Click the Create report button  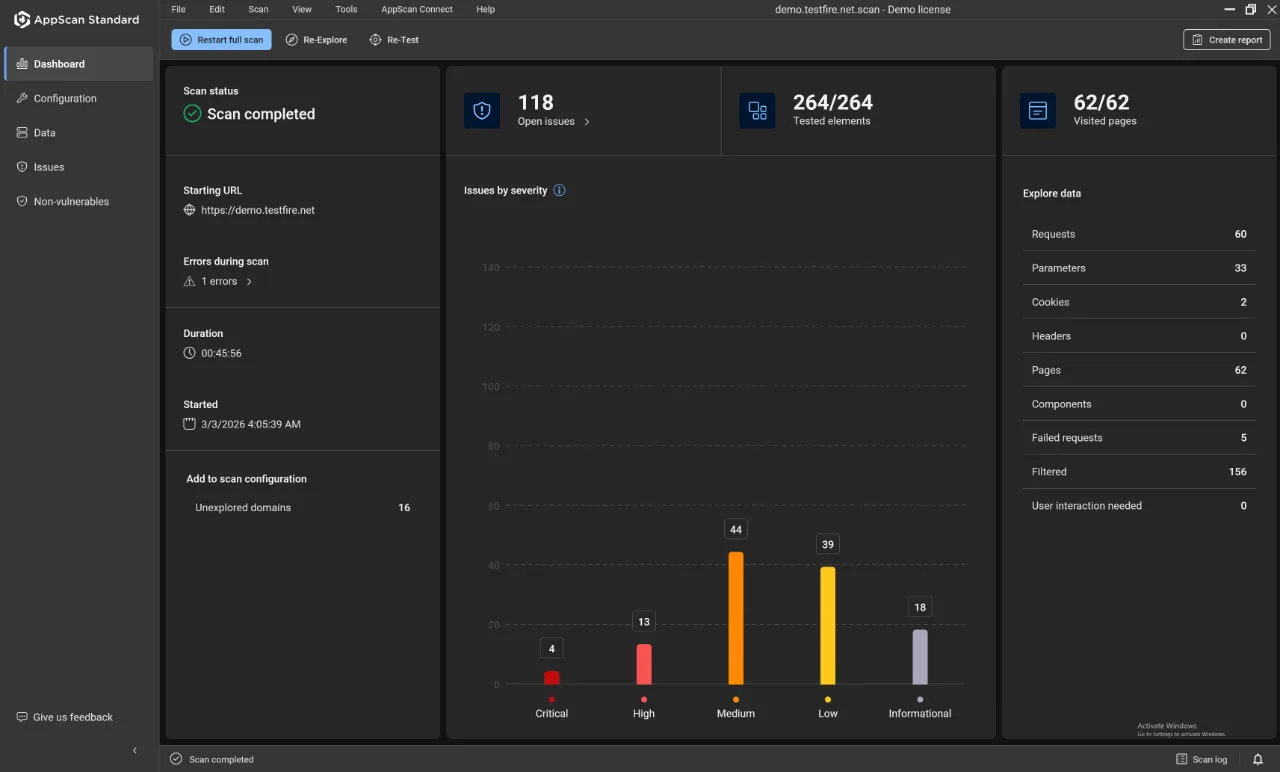click(x=1227, y=40)
